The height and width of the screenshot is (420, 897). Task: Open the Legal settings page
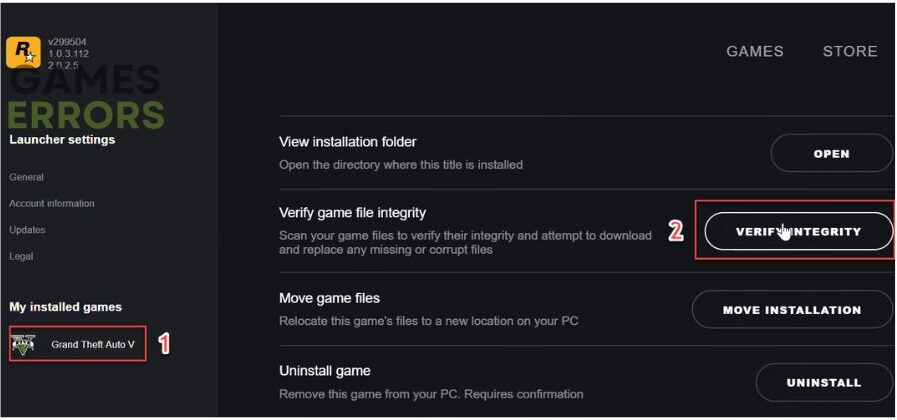[x=21, y=256]
